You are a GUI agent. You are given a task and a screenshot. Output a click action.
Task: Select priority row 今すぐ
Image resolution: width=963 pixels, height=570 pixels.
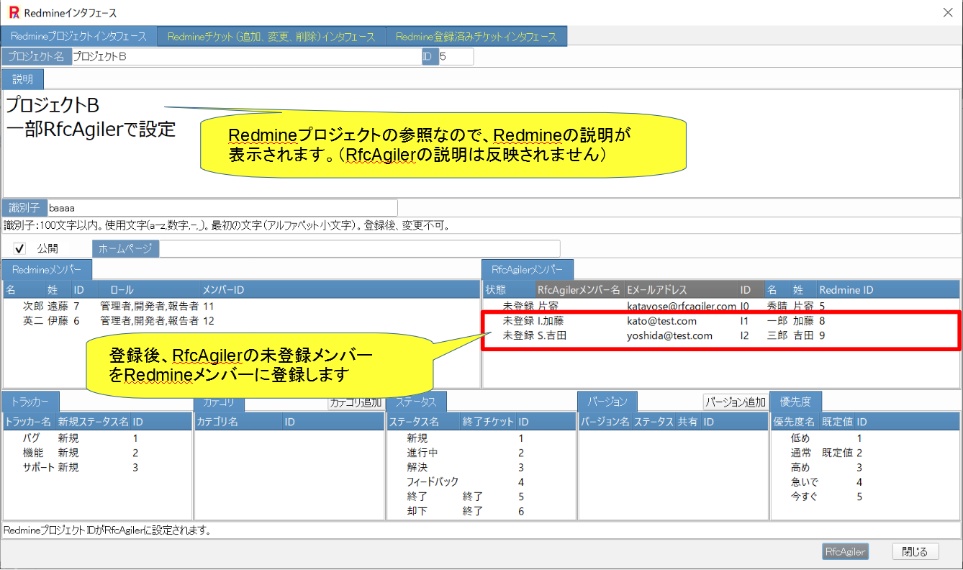point(865,496)
